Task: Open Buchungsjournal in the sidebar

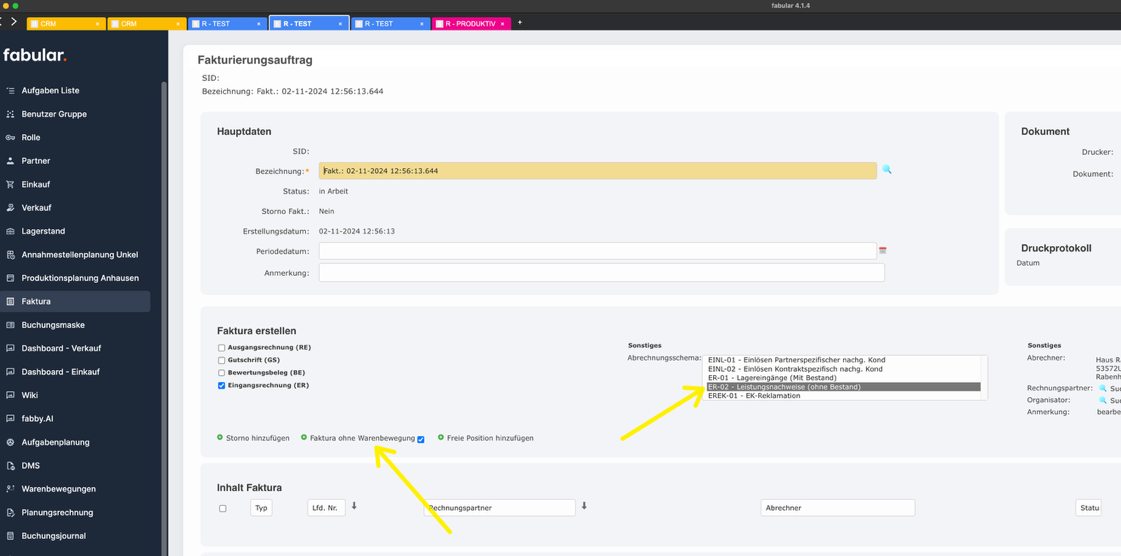Action: pyautogui.click(x=53, y=536)
